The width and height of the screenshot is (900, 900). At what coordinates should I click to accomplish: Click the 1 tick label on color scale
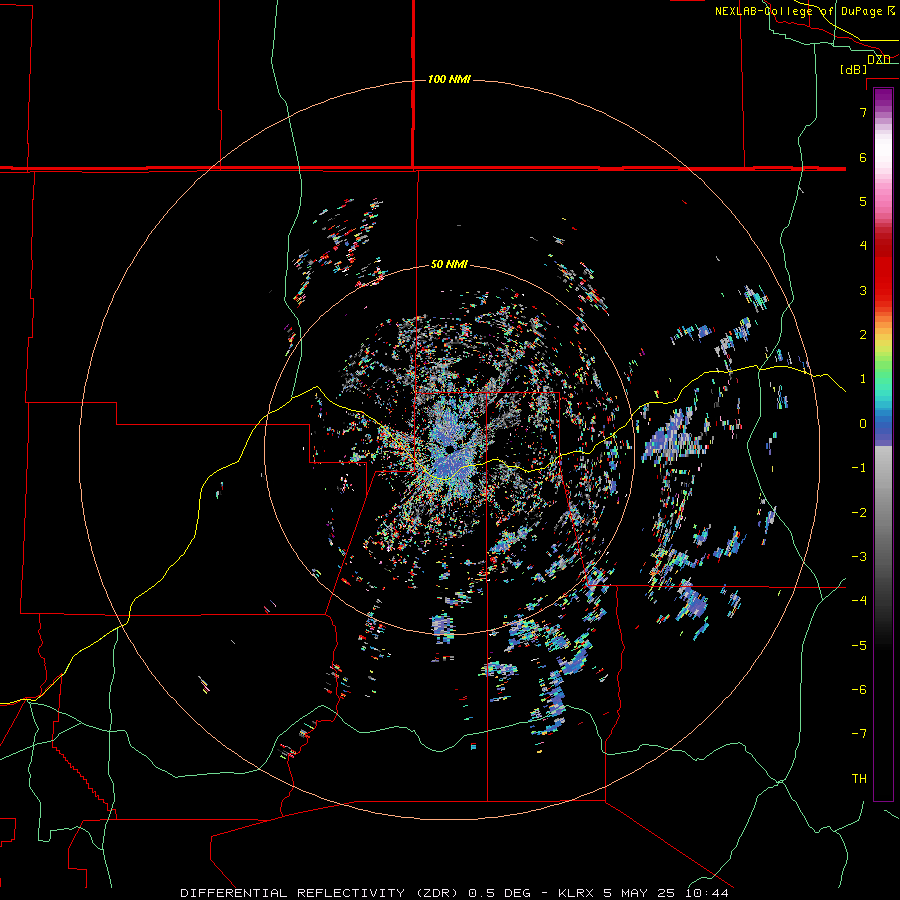(863, 379)
